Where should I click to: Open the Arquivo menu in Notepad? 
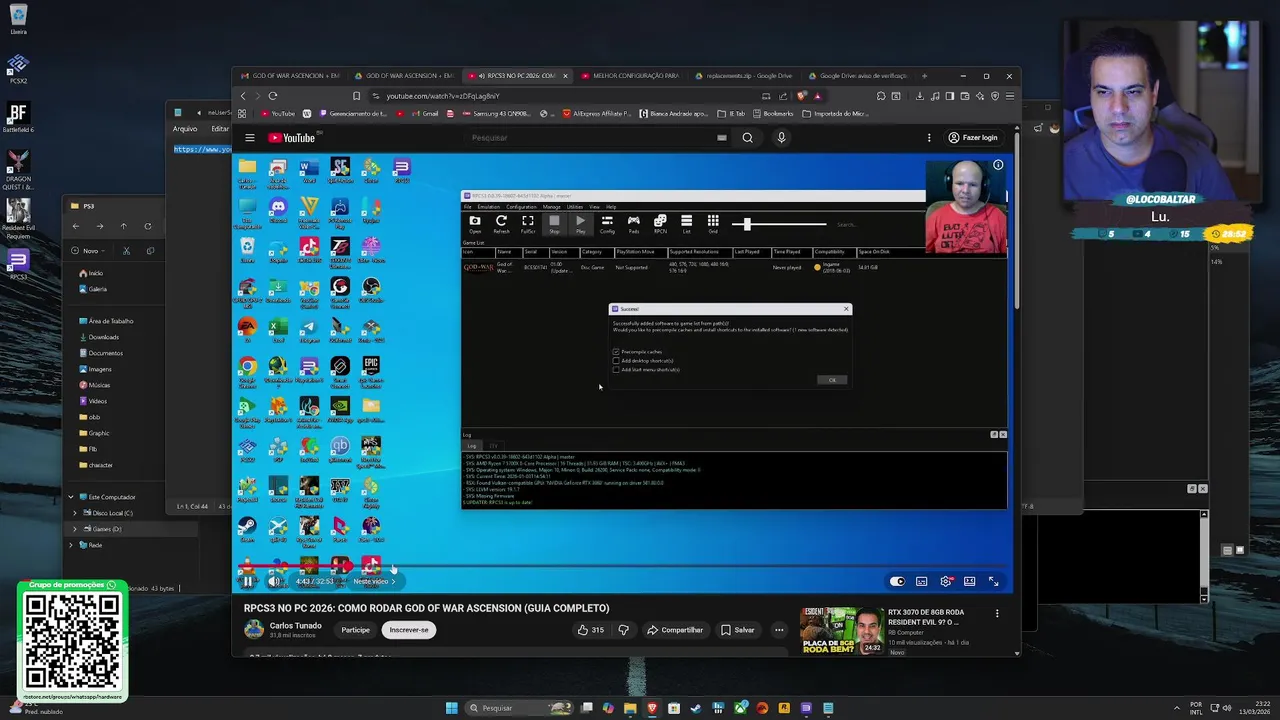pyautogui.click(x=185, y=129)
